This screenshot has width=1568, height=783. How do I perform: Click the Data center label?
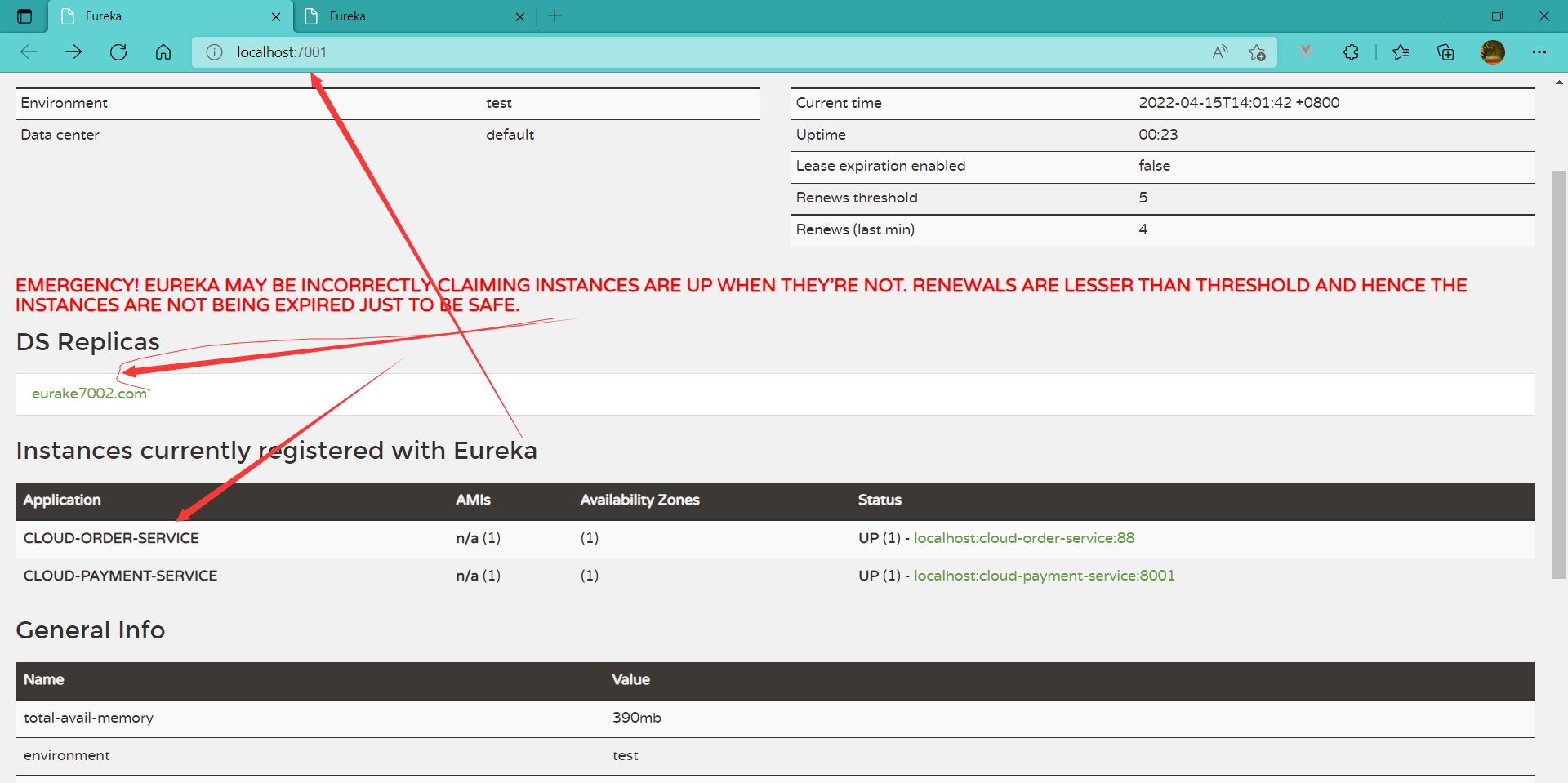pos(60,135)
